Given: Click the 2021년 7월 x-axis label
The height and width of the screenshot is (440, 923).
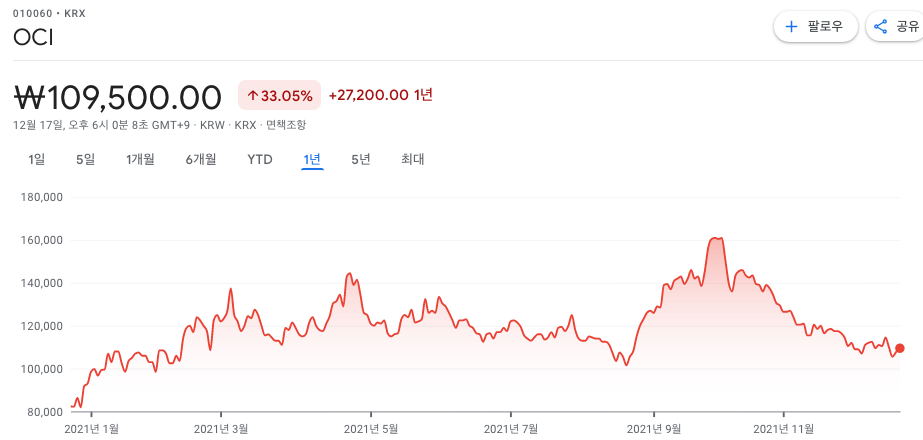Looking at the screenshot, I should 511,429.
